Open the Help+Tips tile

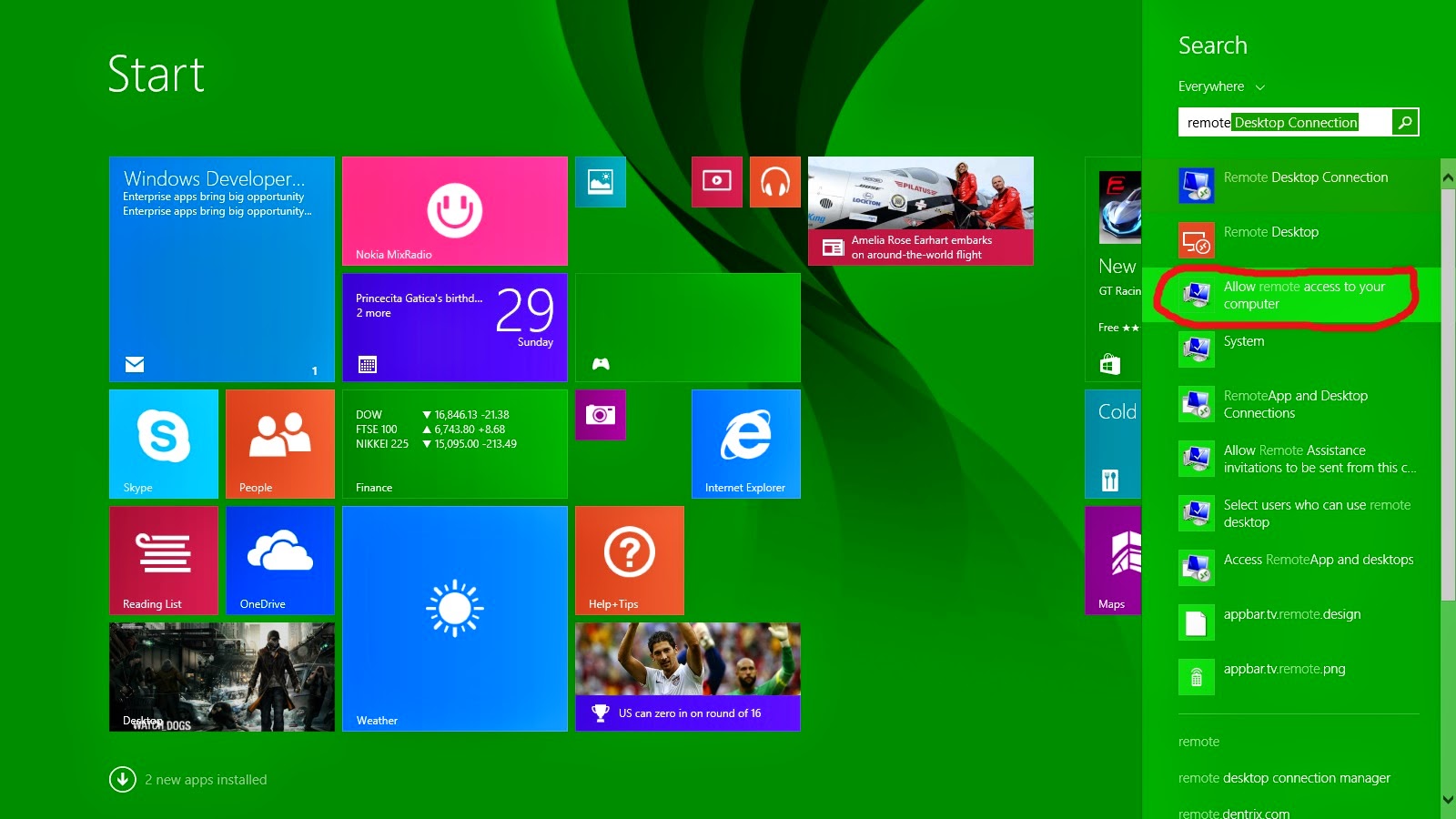click(x=630, y=561)
